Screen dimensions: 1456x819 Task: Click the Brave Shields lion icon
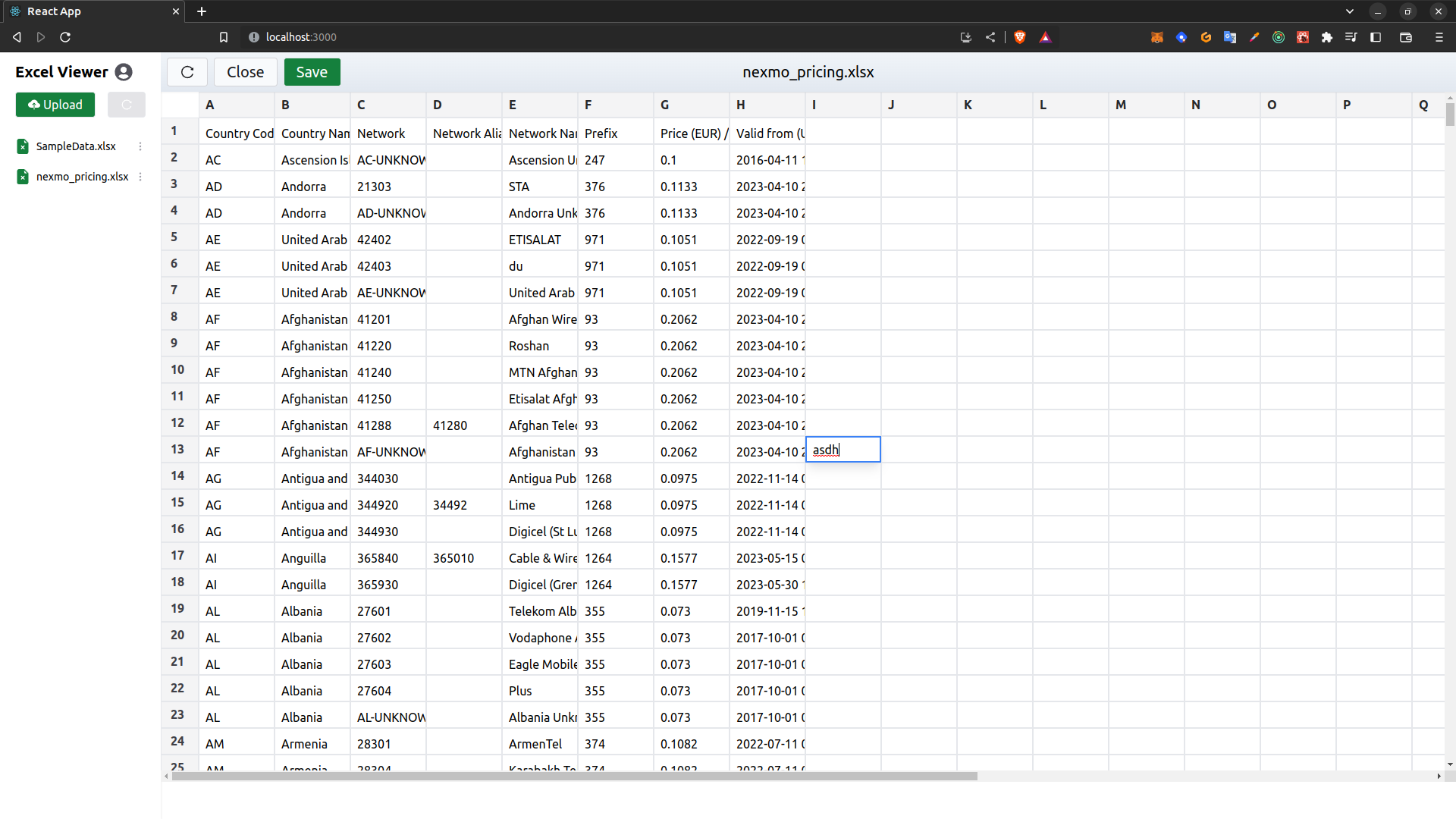1020,37
